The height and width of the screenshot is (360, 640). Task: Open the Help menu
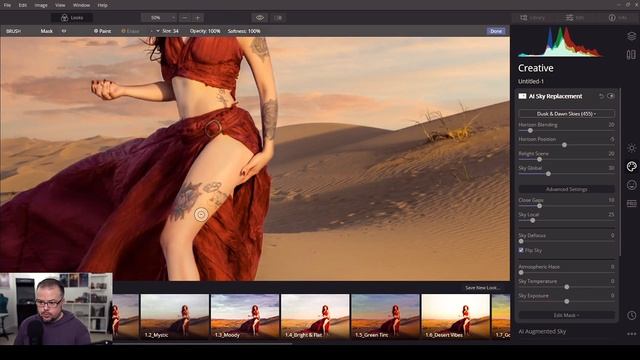(102, 5)
